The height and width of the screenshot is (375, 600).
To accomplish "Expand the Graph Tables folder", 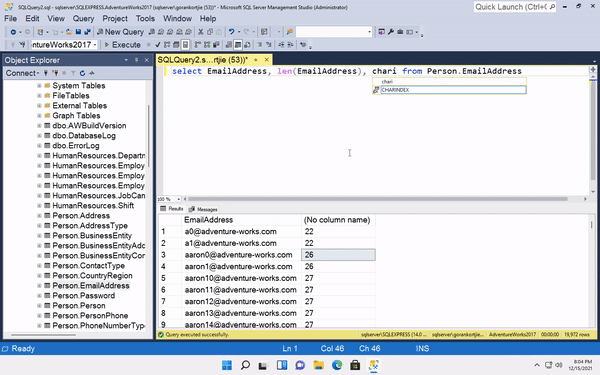I will coord(39,116).
